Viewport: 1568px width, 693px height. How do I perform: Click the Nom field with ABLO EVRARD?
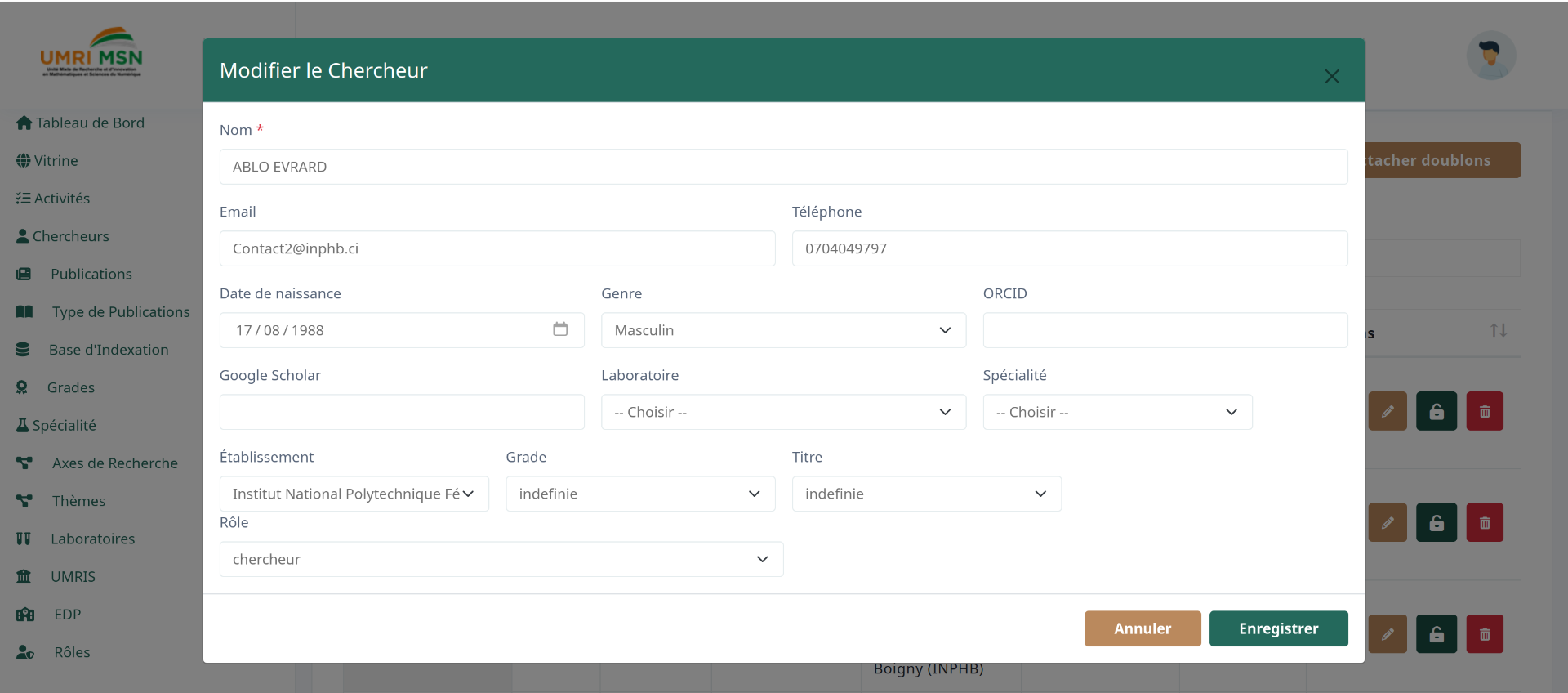783,167
